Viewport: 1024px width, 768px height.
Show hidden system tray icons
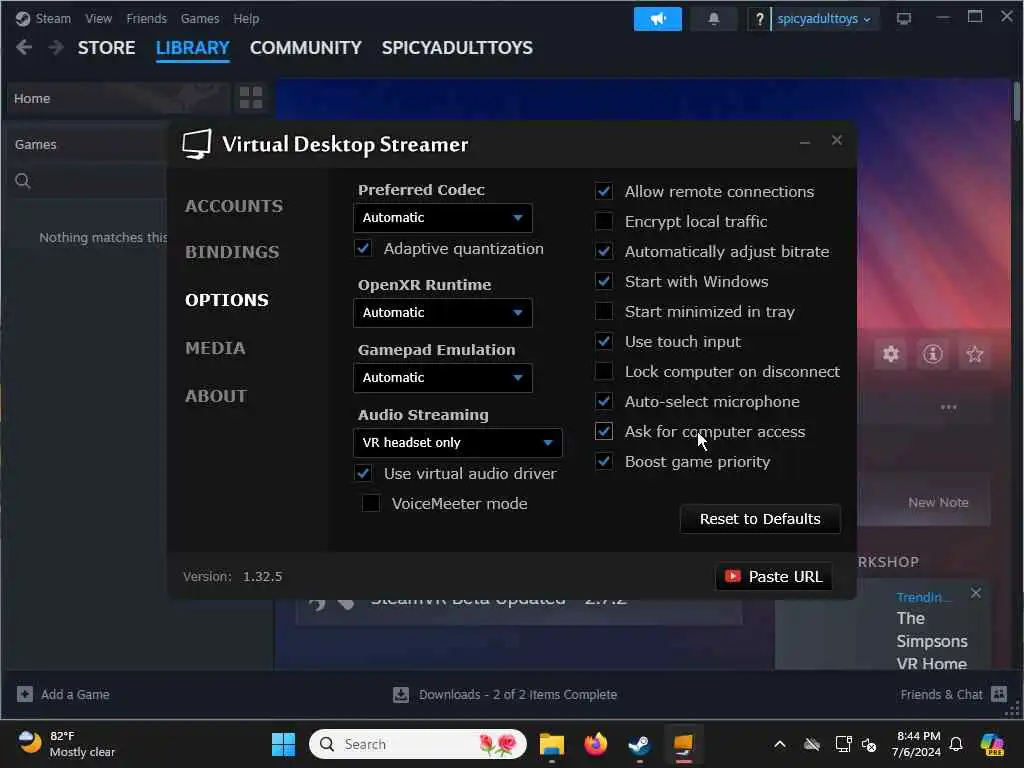point(780,744)
